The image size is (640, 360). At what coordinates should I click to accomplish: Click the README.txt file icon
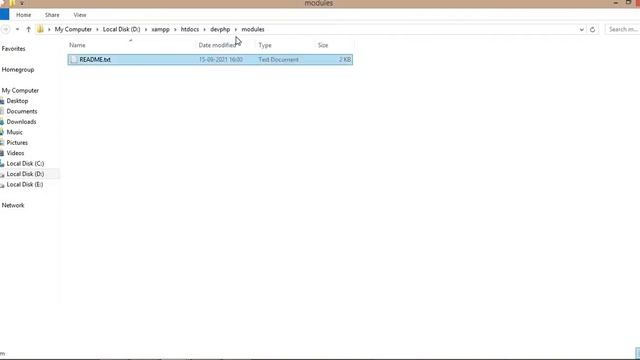[x=74, y=60]
